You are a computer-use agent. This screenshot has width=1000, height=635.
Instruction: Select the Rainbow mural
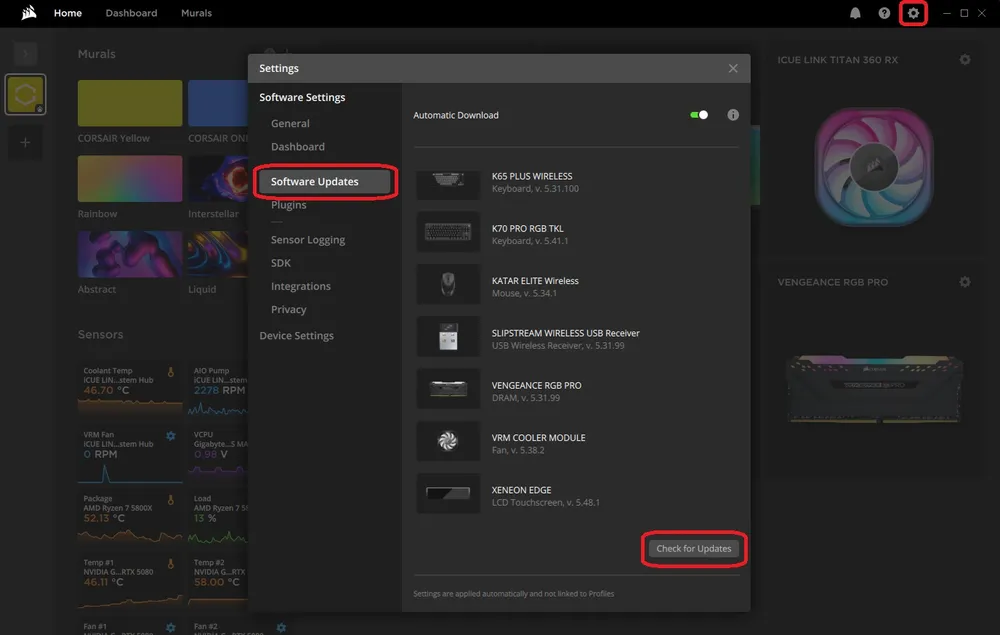pyautogui.click(x=129, y=179)
